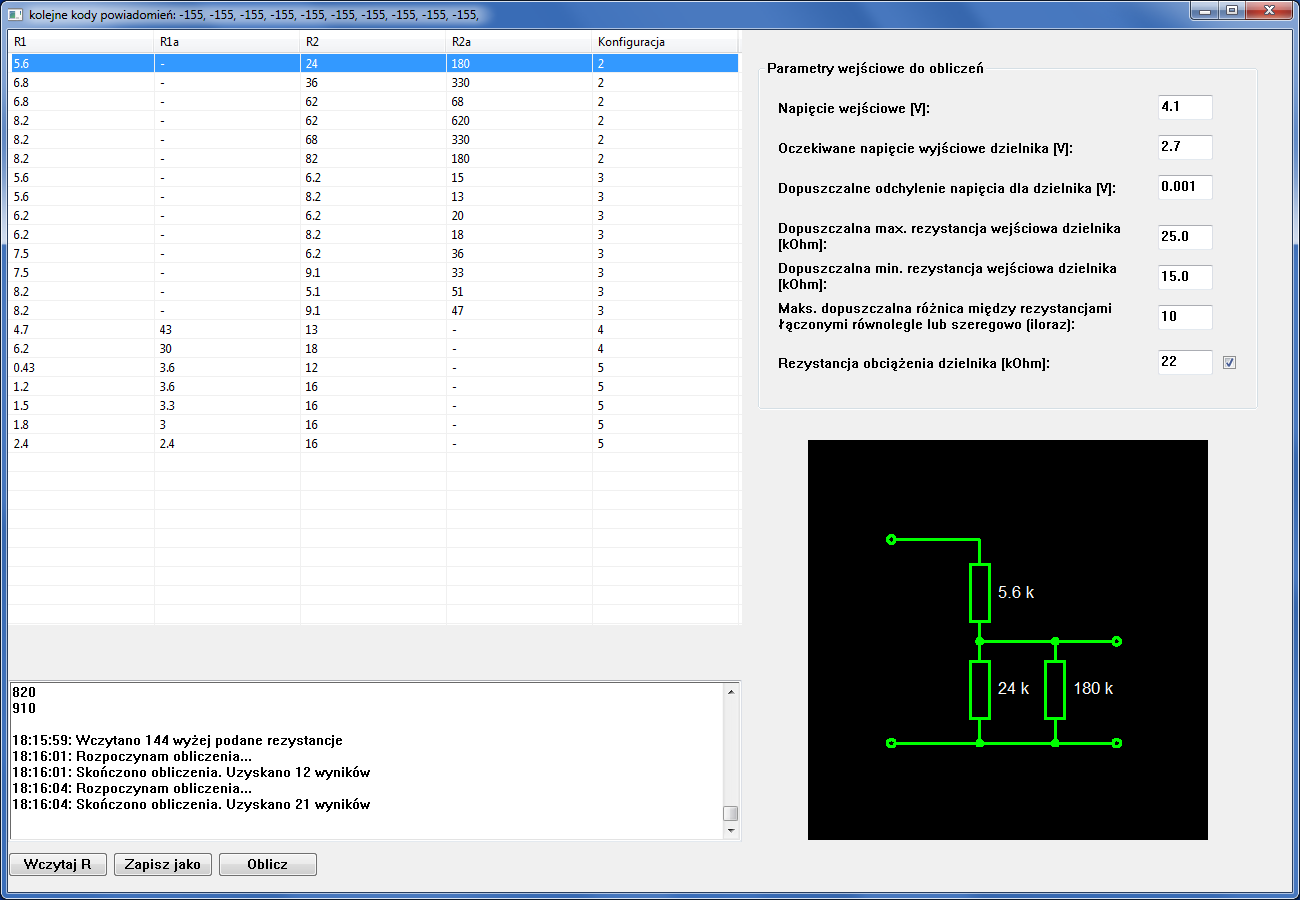Click log line Uzyskano 21 wyników
The width and height of the screenshot is (1300, 900).
pyautogui.click(x=191, y=804)
